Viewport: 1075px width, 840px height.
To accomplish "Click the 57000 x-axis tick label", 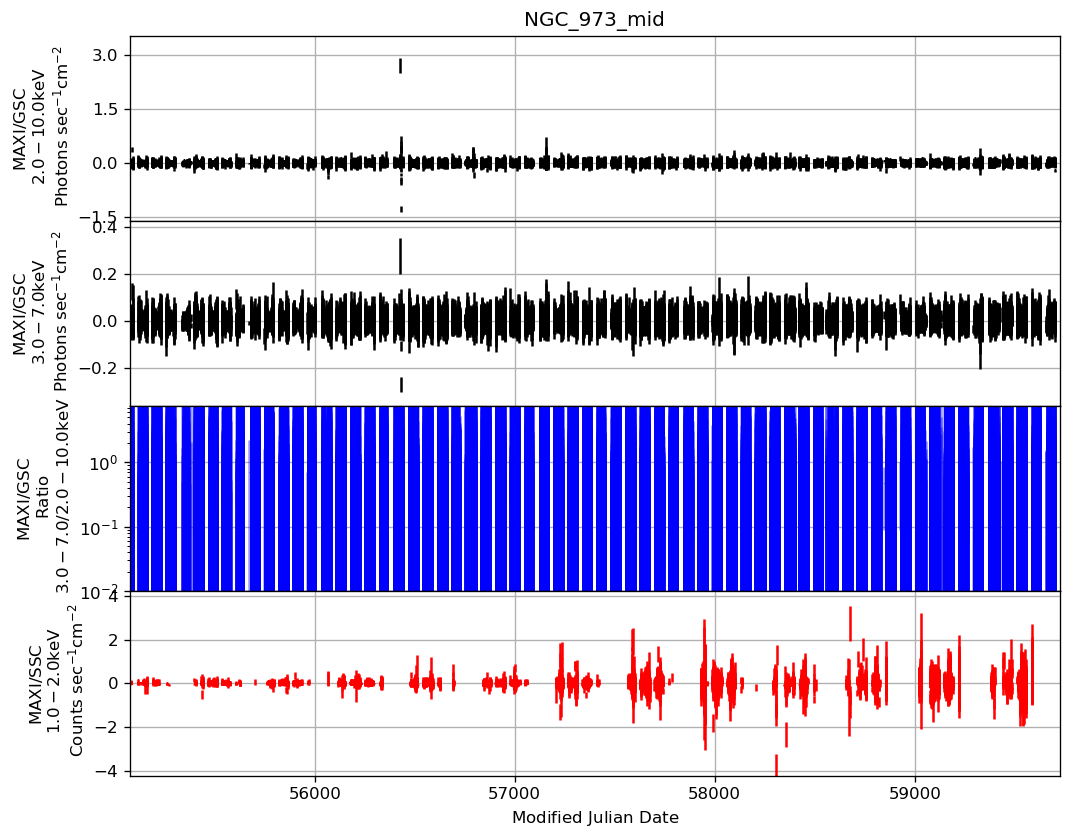I will (516, 793).
